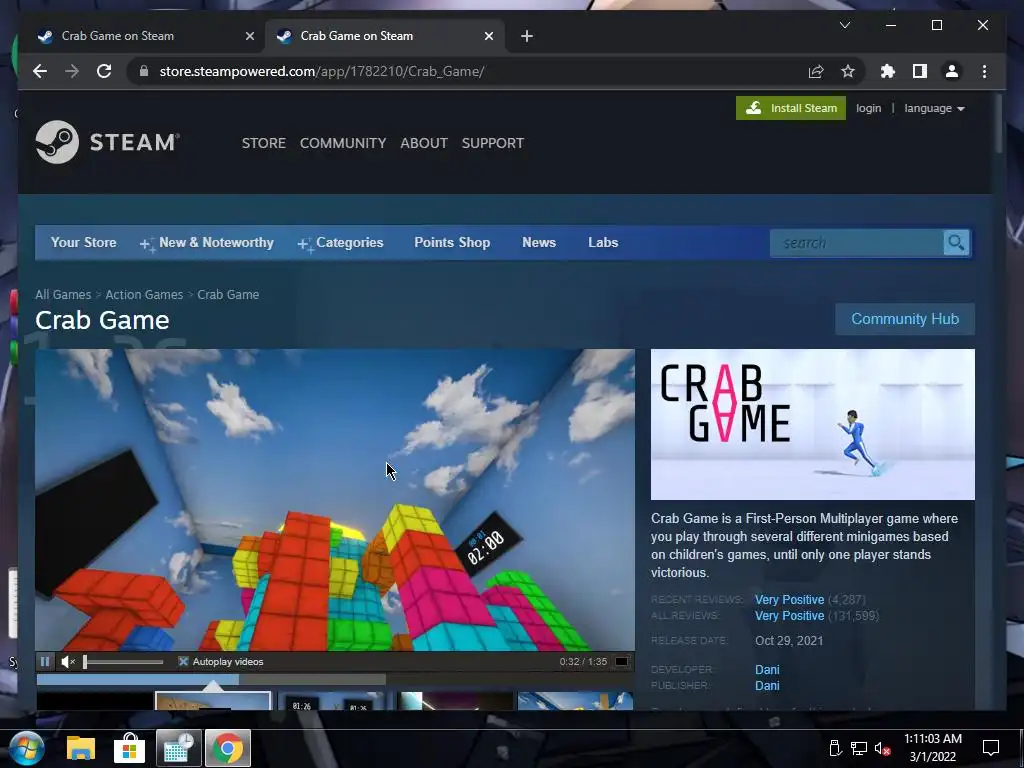Click the login link
The width and height of the screenshot is (1024, 768).
868,108
